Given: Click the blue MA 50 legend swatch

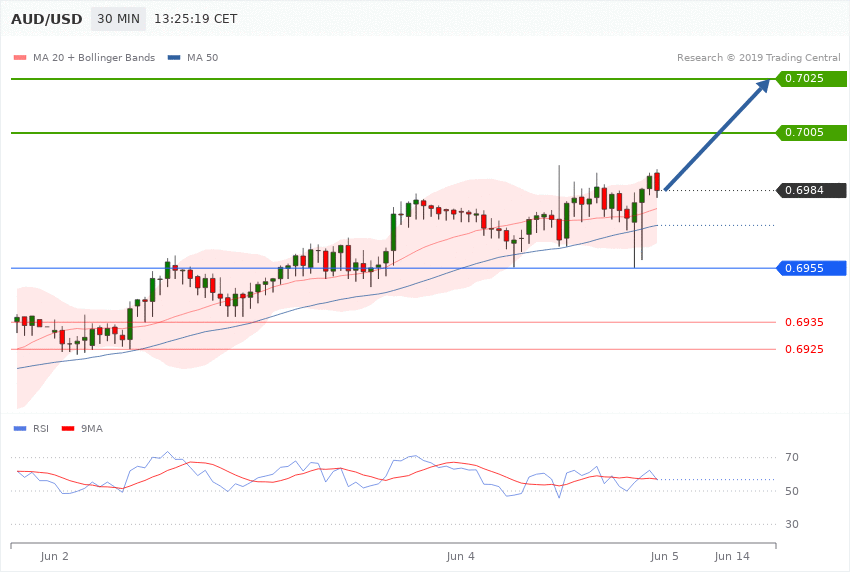Looking at the screenshot, I should click(174, 57).
